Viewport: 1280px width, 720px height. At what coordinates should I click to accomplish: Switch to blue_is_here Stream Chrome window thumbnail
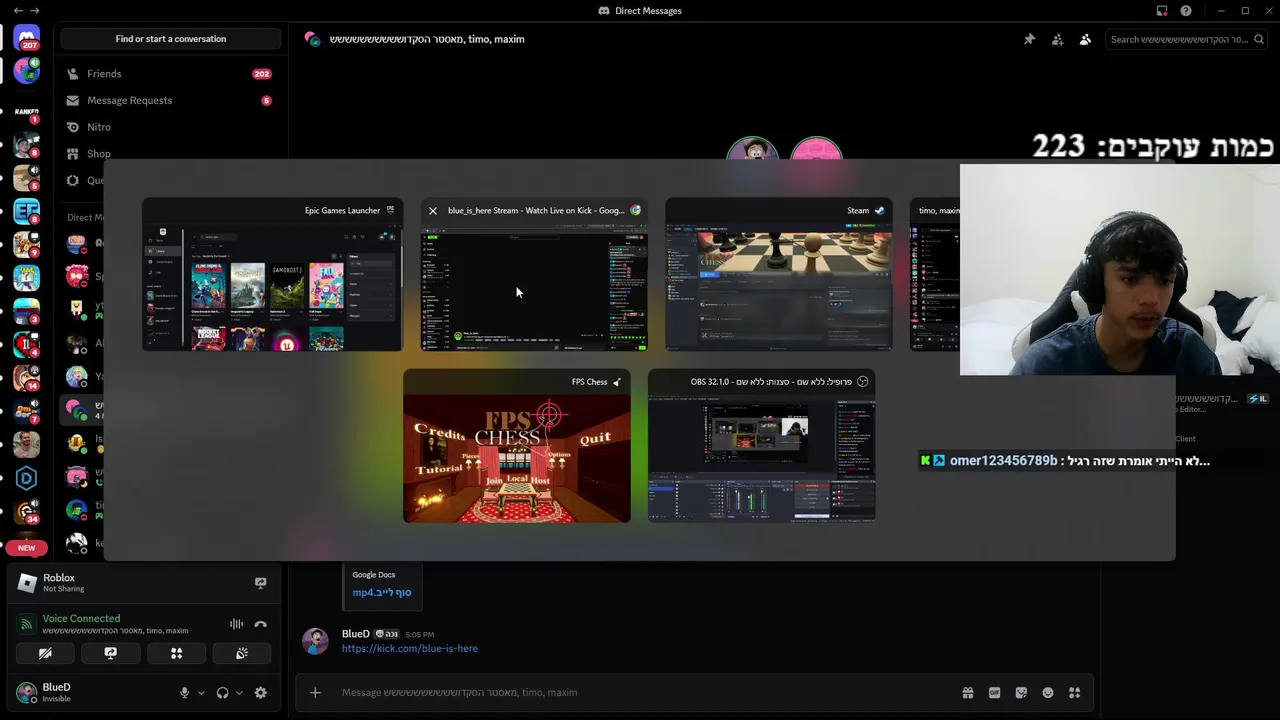point(534,275)
